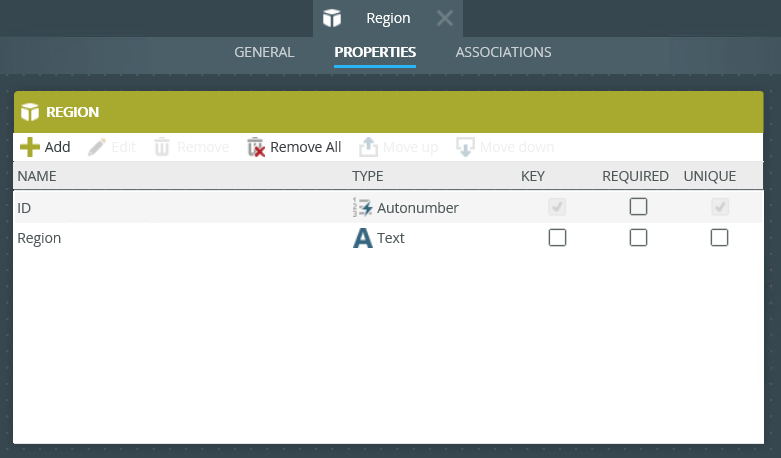
Task: Close the Region document tab
Action: pos(445,18)
